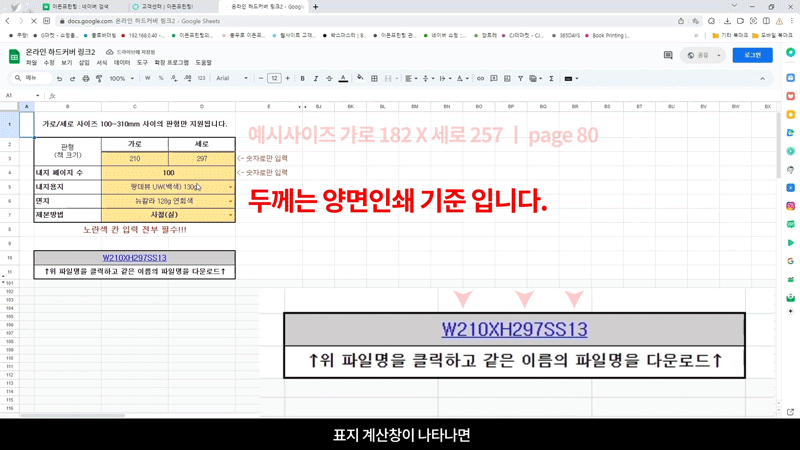Open the horizontal align dropdown
This screenshot has height=450, width=800.
411,79
